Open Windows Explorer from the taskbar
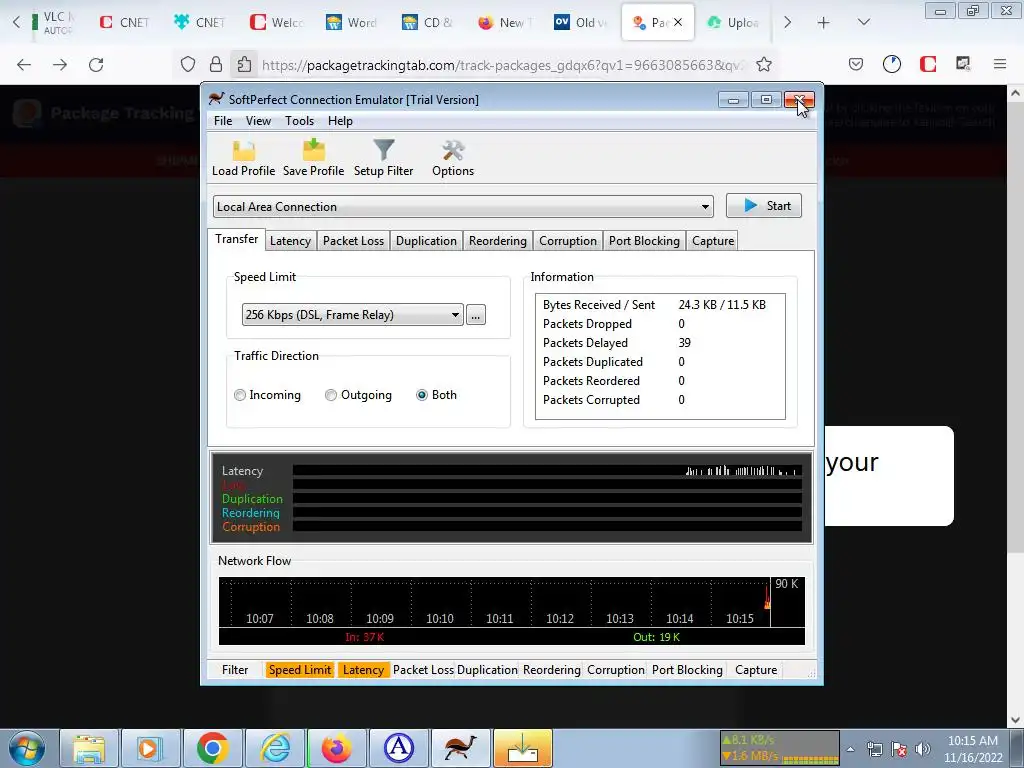1024x768 pixels. (89, 748)
